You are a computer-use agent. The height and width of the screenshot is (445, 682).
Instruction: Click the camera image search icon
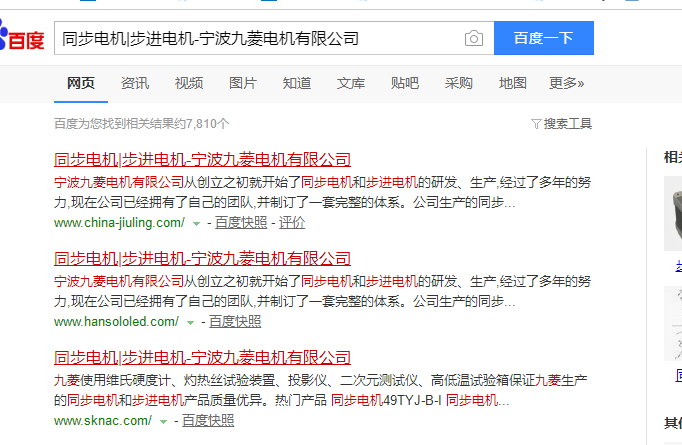474,38
